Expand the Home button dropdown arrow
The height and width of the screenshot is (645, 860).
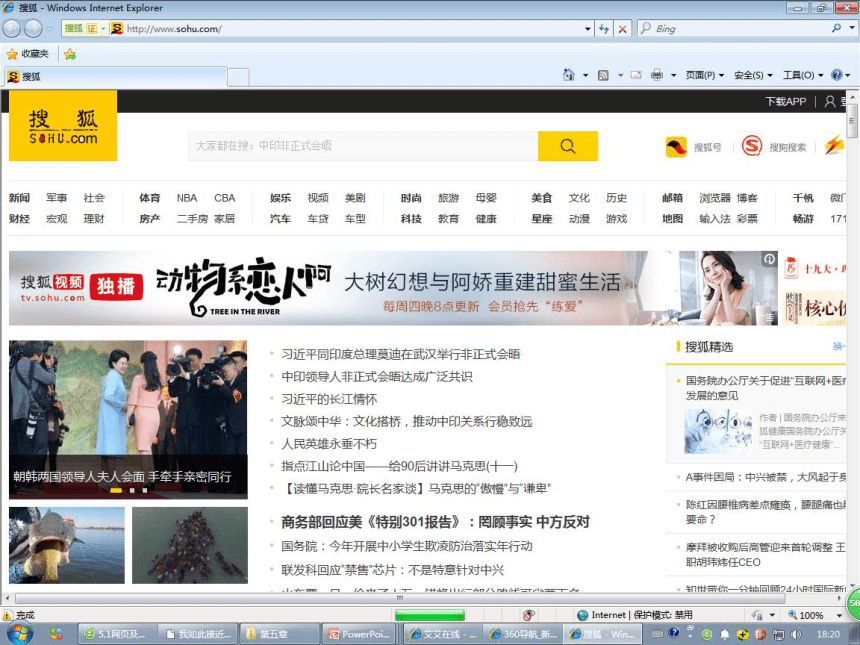585,75
